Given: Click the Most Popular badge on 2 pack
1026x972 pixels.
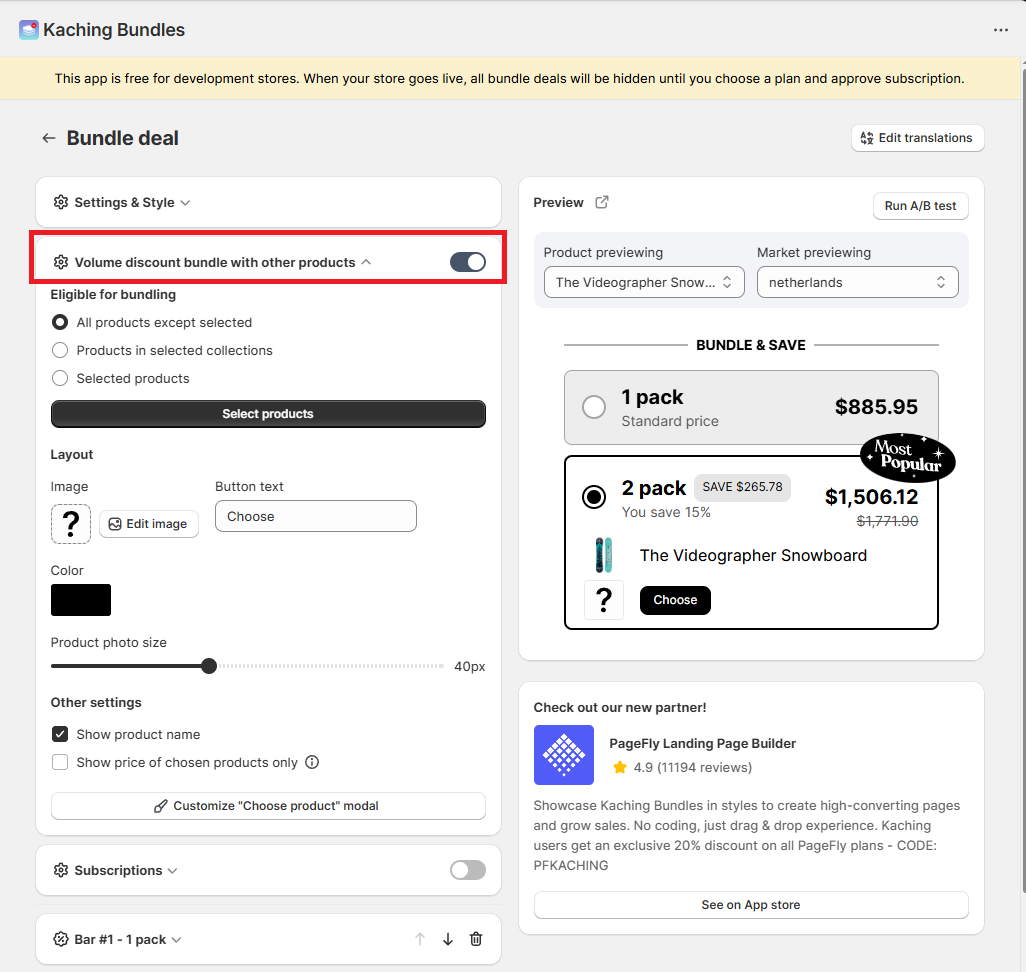Looking at the screenshot, I should tap(908, 457).
